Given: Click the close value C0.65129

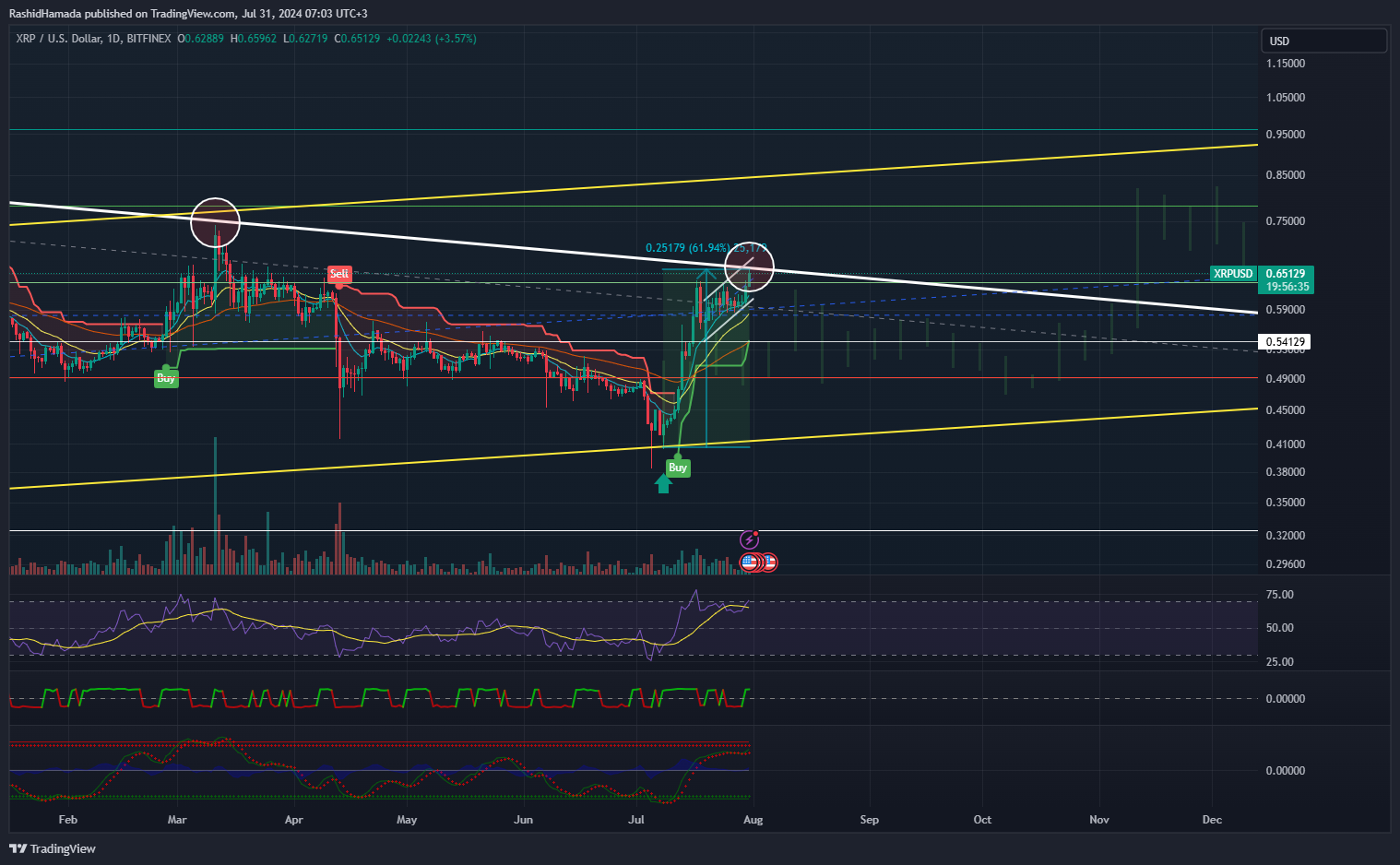Looking at the screenshot, I should pos(357,39).
